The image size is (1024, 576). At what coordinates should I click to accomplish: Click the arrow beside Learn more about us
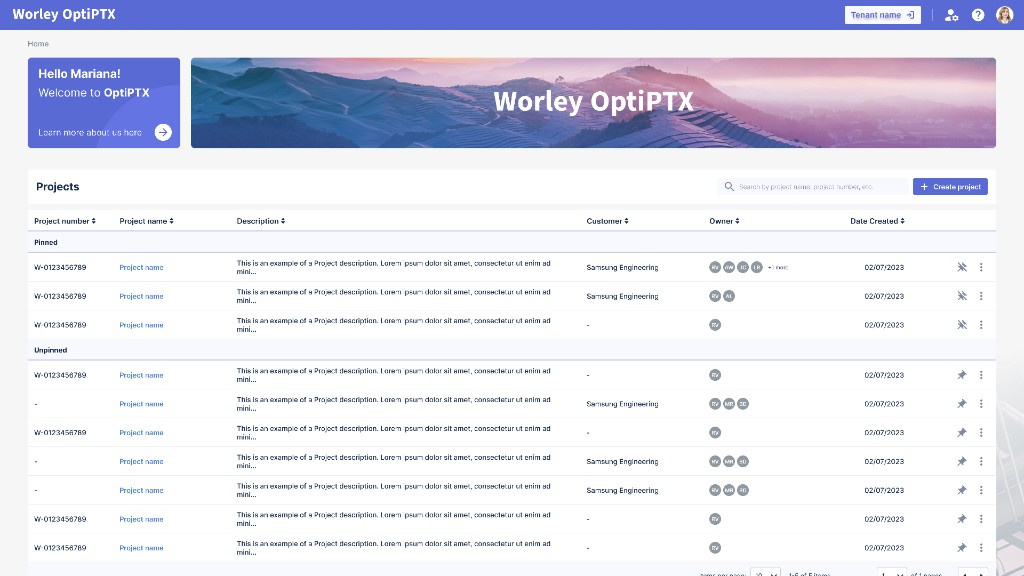point(163,132)
